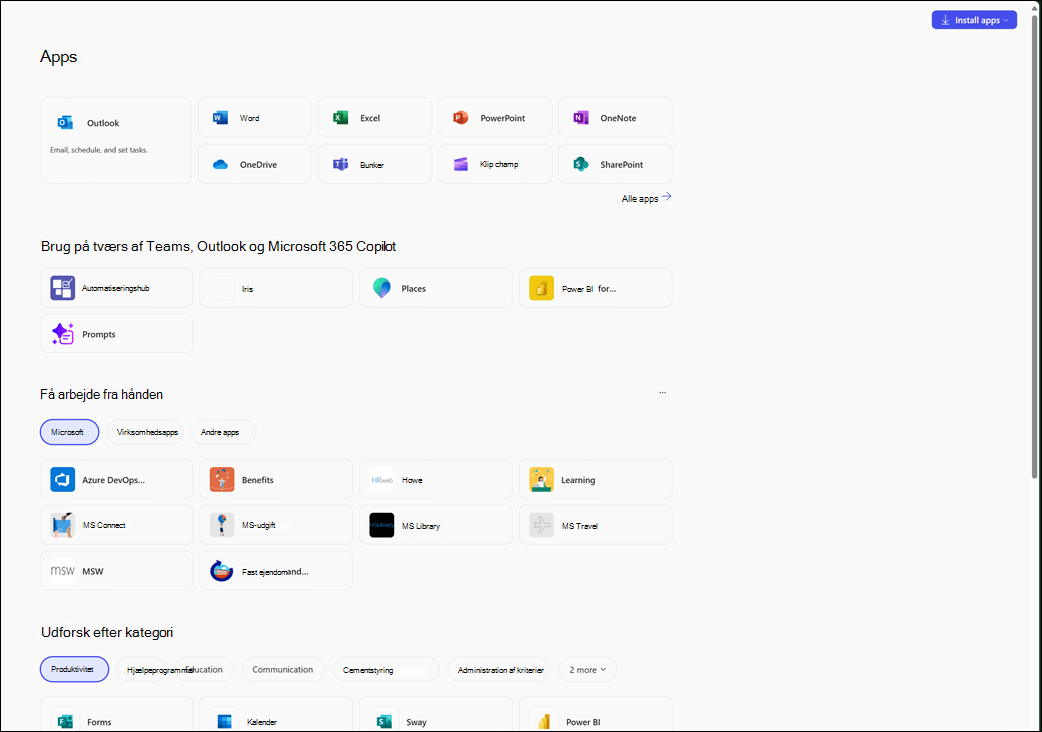The image size is (1042, 732).
Task: Open the SharePoint icon
Action: tap(581, 164)
